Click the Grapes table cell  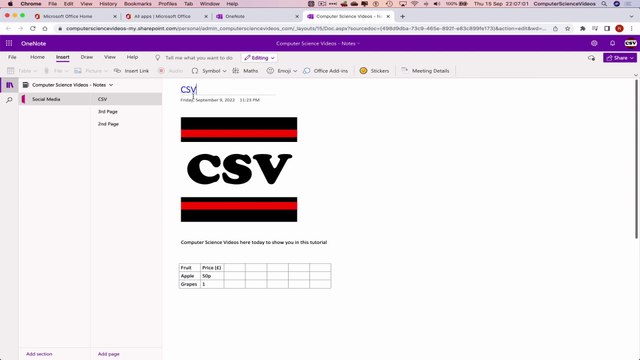(x=190, y=284)
